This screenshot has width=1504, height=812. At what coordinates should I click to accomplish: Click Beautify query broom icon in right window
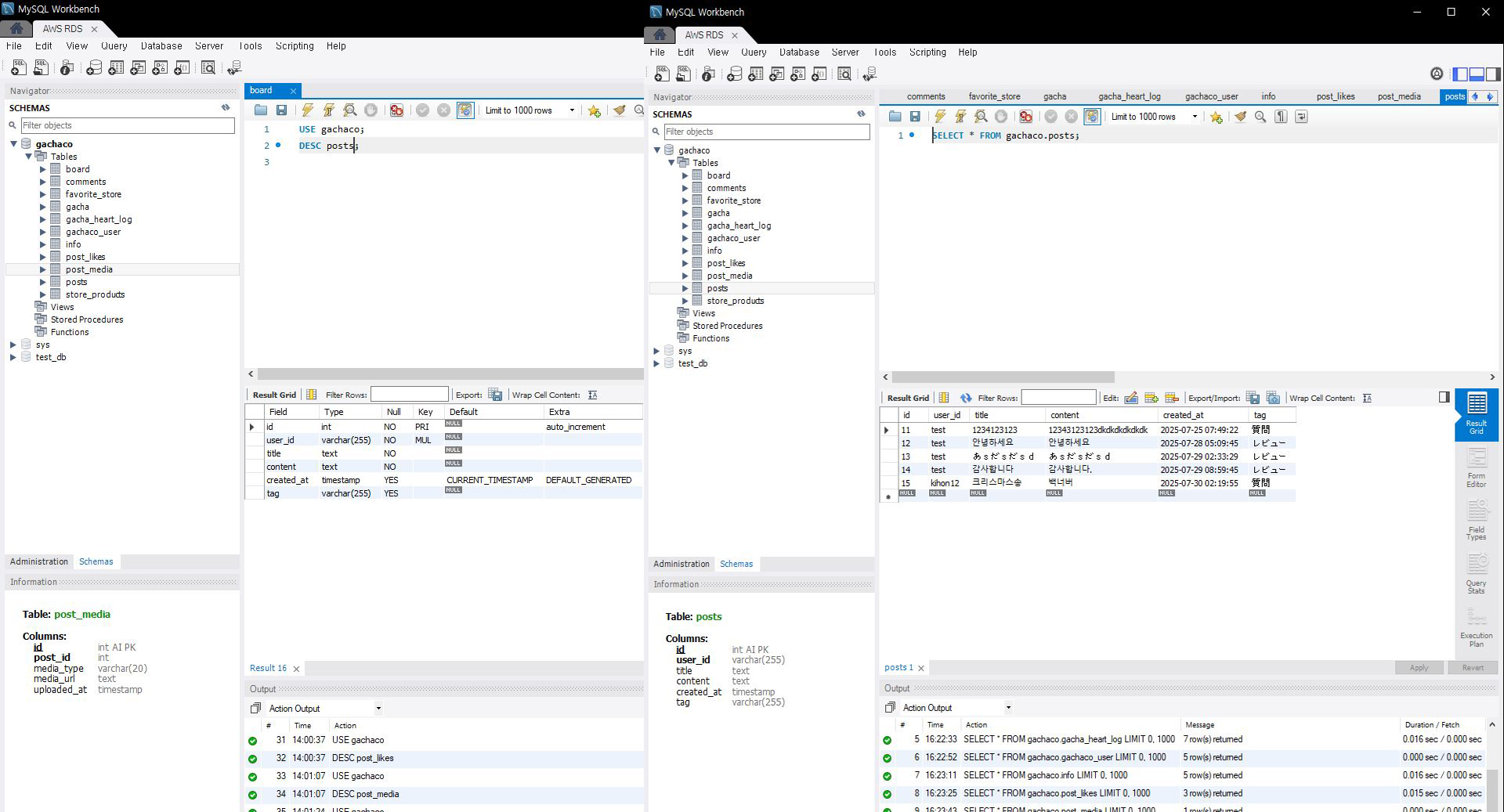pyautogui.click(x=1240, y=117)
